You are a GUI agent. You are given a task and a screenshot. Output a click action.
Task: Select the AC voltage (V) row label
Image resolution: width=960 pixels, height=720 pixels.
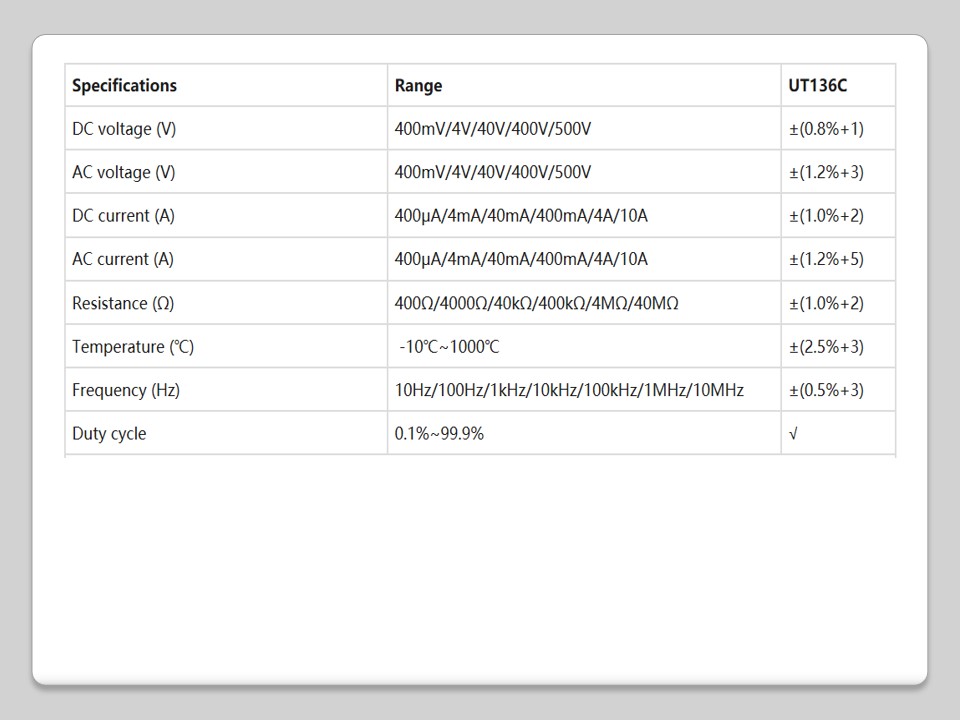point(123,172)
